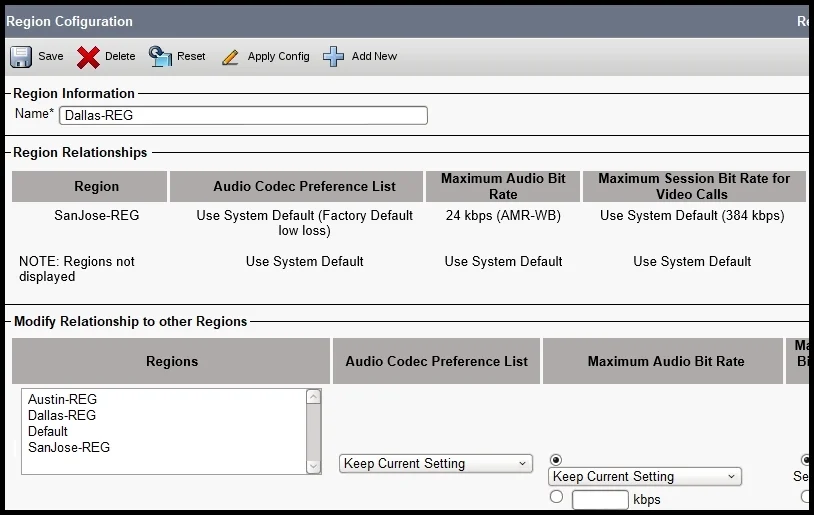This screenshot has width=814, height=515.
Task: Click the regions list scrollbar track
Action: (314, 432)
